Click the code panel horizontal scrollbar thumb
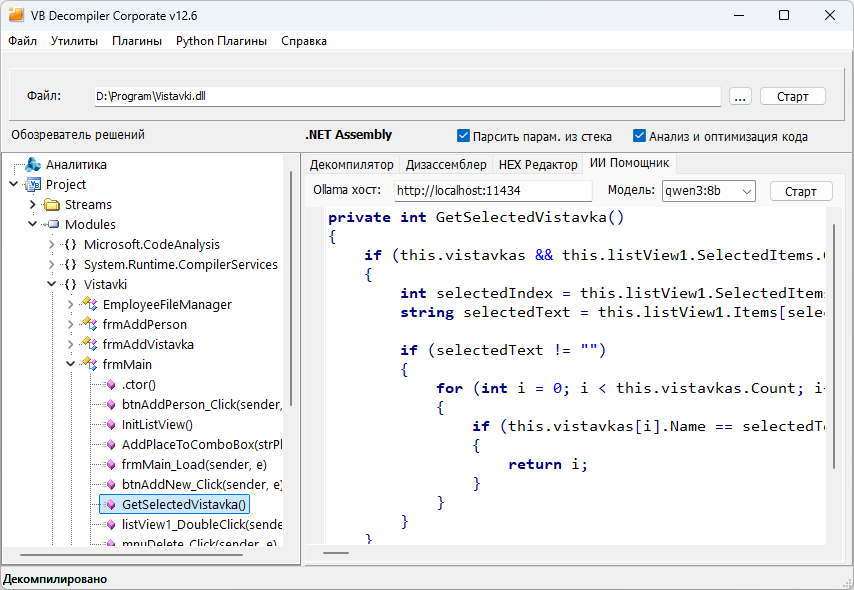Image resolution: width=854 pixels, height=590 pixels. 336,553
